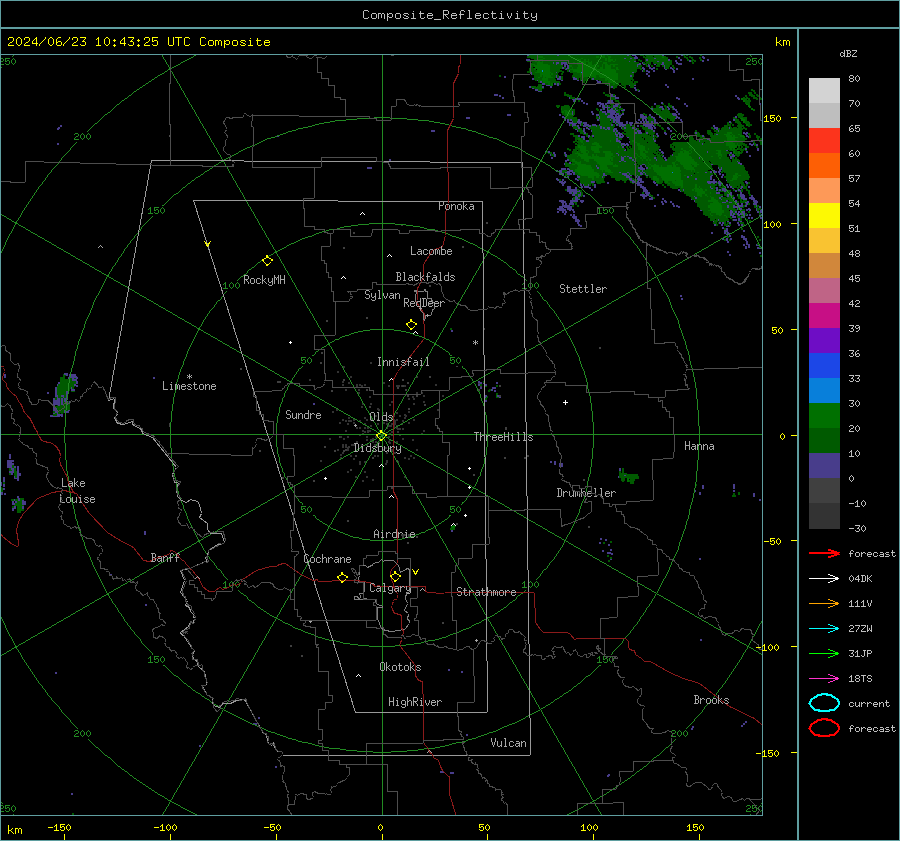Viewport: 900px width, 841px height.
Task: Click the Okotoks label
Action: pyautogui.click(x=400, y=667)
